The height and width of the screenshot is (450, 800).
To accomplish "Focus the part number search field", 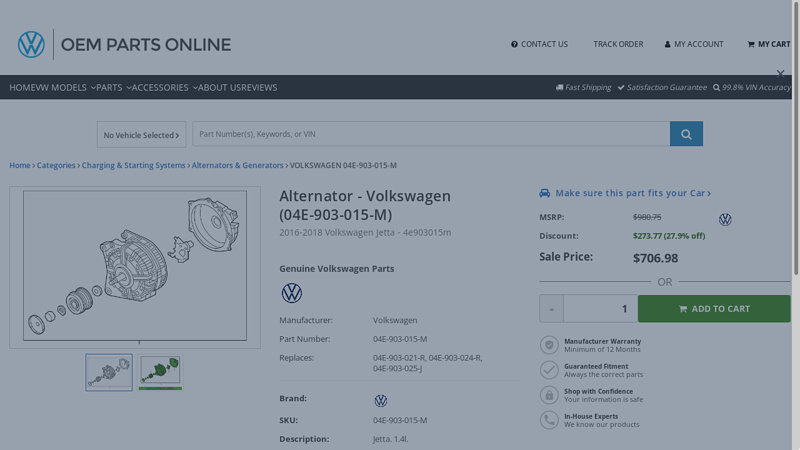I will 431,134.
